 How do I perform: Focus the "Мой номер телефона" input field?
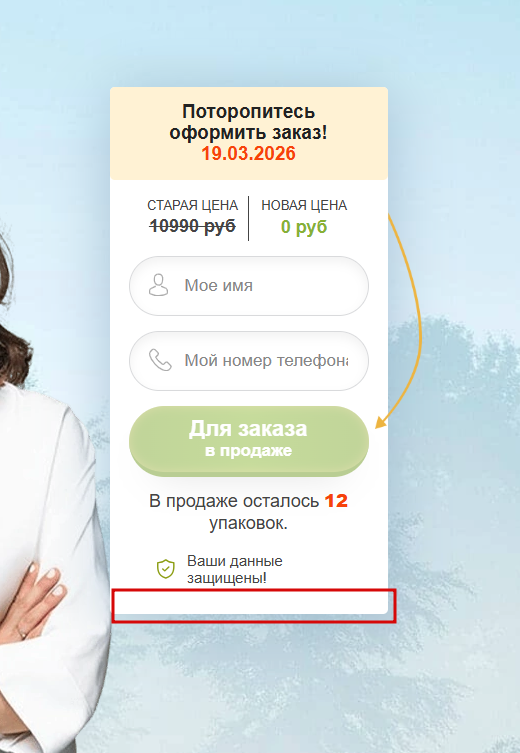click(249, 361)
